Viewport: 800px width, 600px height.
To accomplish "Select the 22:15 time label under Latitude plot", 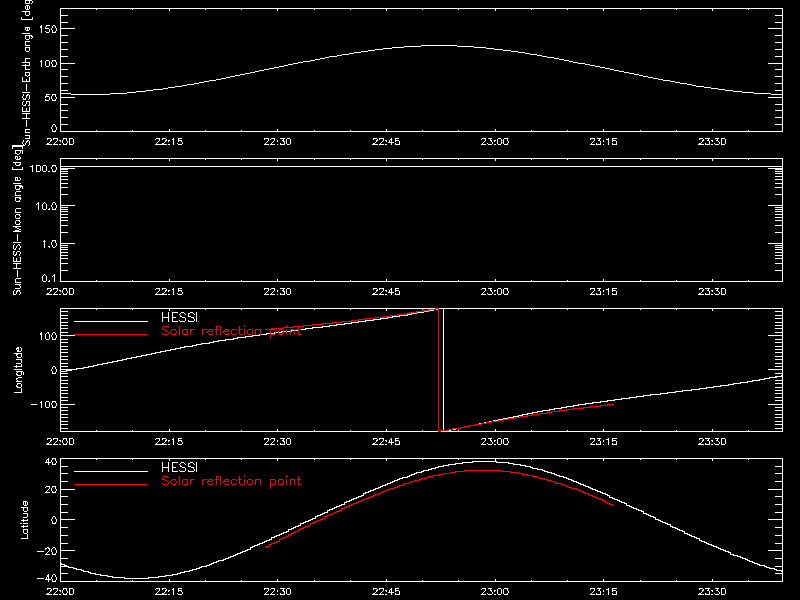I will pyautogui.click(x=169, y=591).
